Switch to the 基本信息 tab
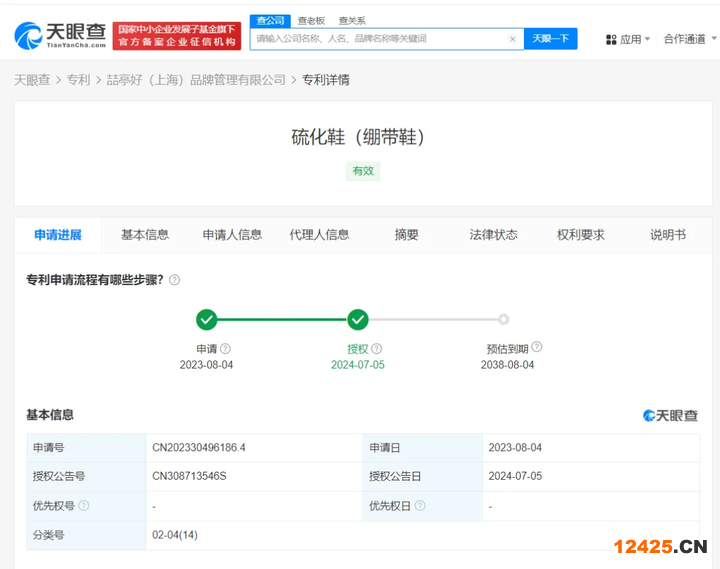 [x=145, y=235]
